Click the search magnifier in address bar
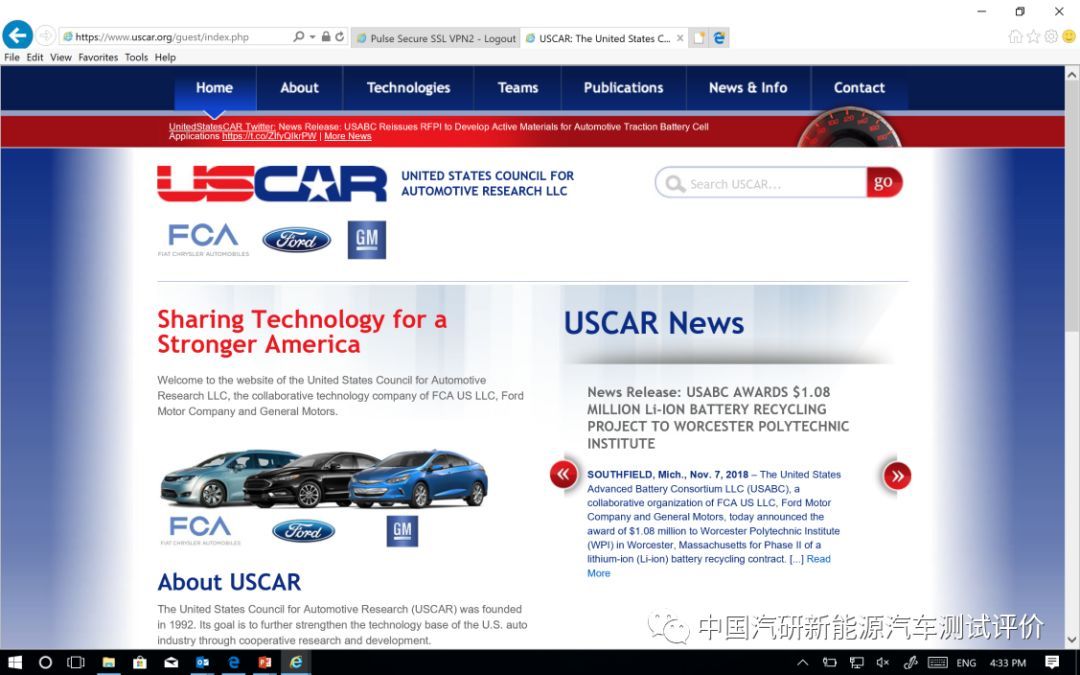1080x675 pixels. [298, 37]
